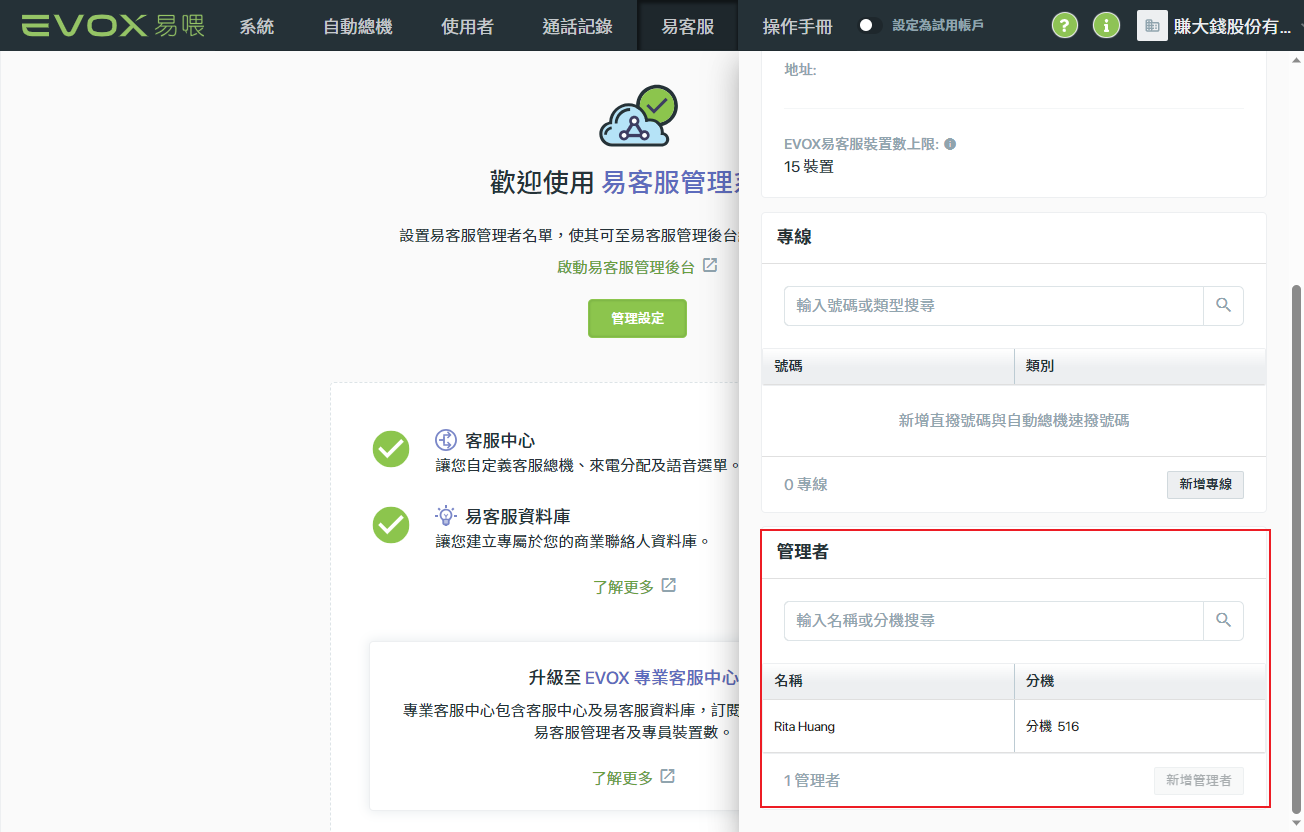The width and height of the screenshot is (1304, 832).
Task: Select the 易客服 tab
Action: (x=688, y=26)
